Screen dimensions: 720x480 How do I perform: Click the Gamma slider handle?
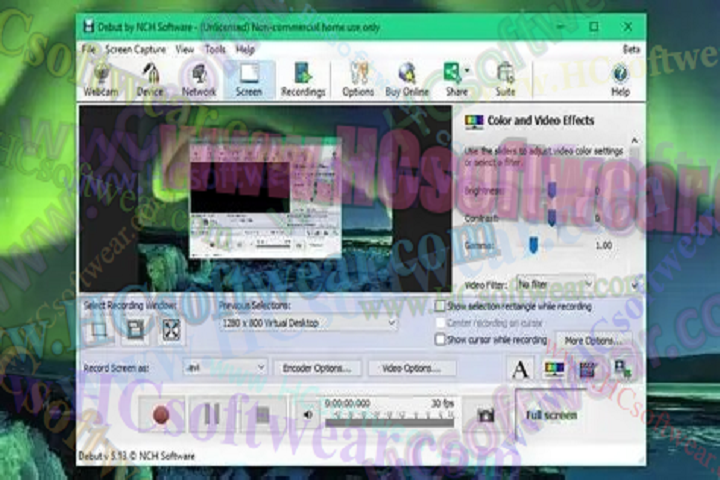pos(535,243)
